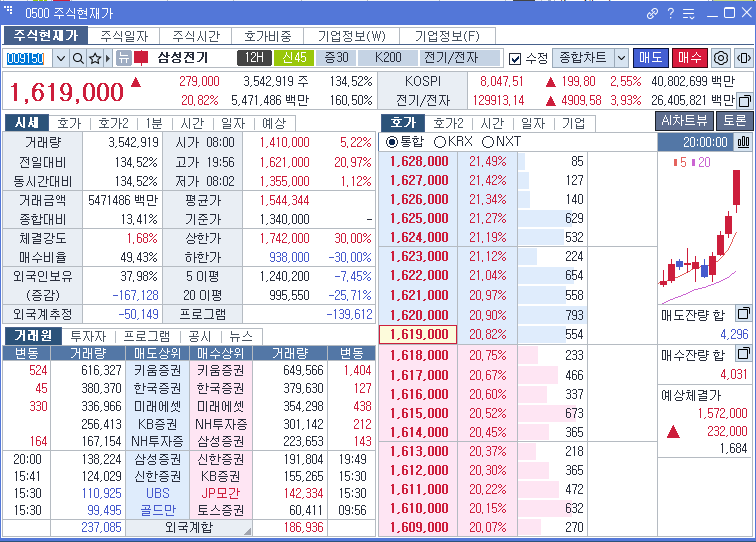
Task: Click the 20:00:00 time display
Action: pos(705,142)
